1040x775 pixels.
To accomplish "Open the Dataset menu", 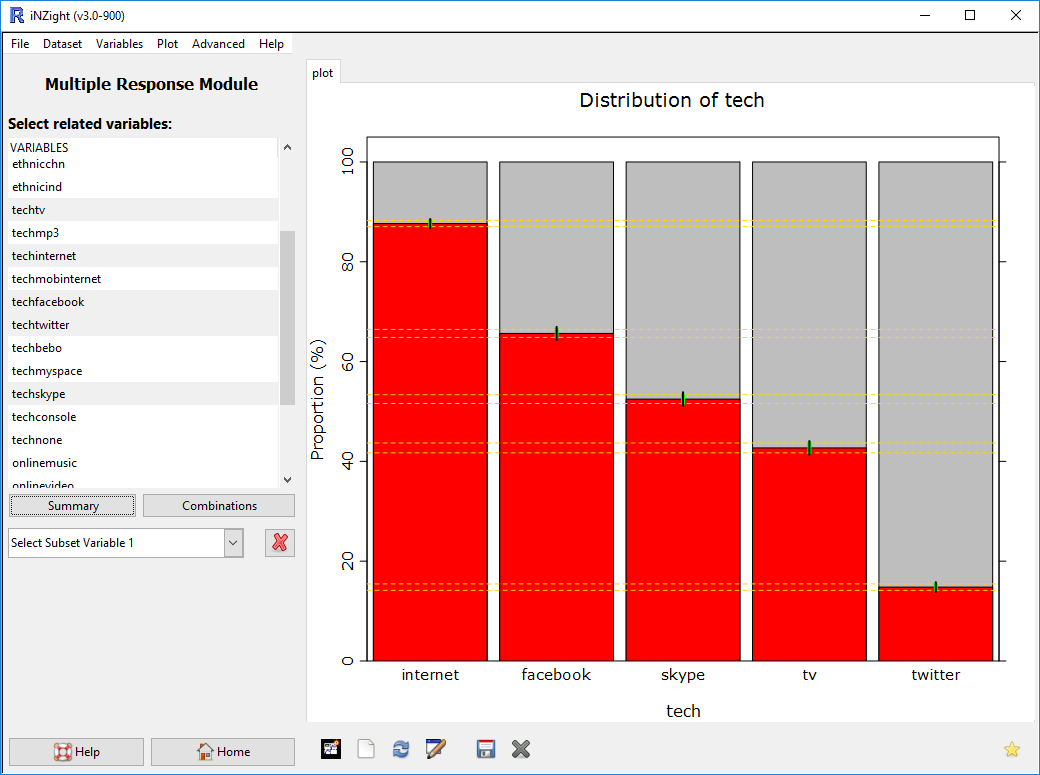I will [x=62, y=44].
